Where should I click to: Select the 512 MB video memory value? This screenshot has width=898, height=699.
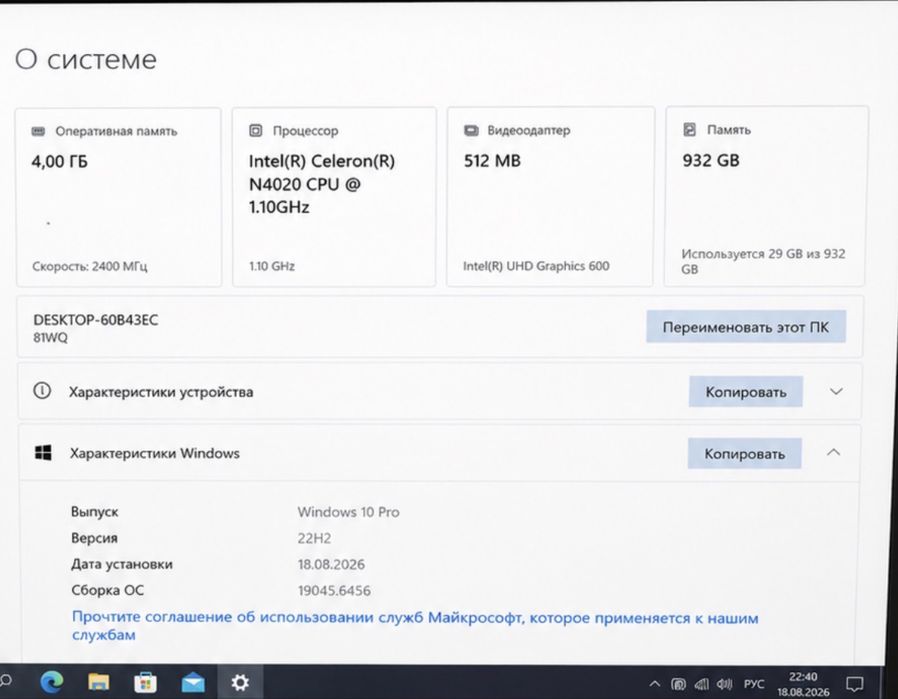(492, 161)
